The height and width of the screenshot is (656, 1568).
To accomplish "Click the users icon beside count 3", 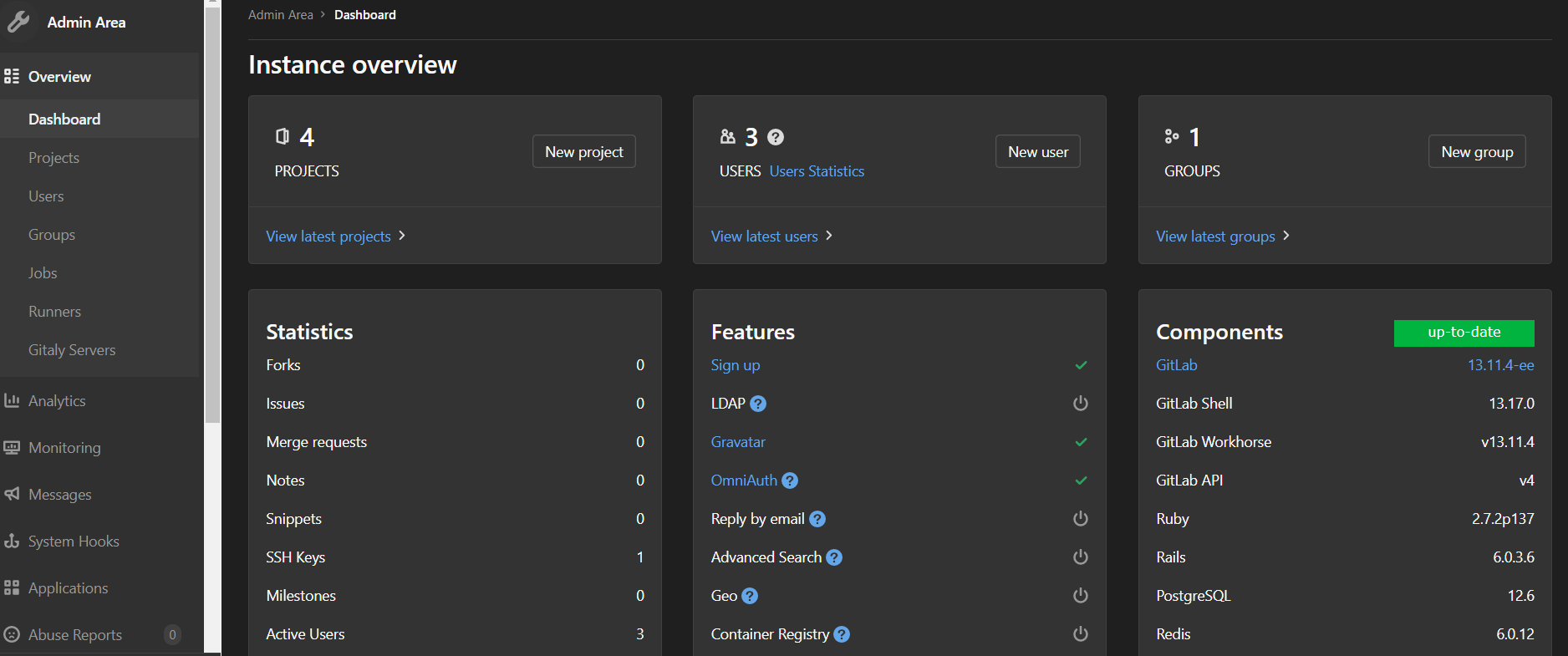I will tap(728, 136).
